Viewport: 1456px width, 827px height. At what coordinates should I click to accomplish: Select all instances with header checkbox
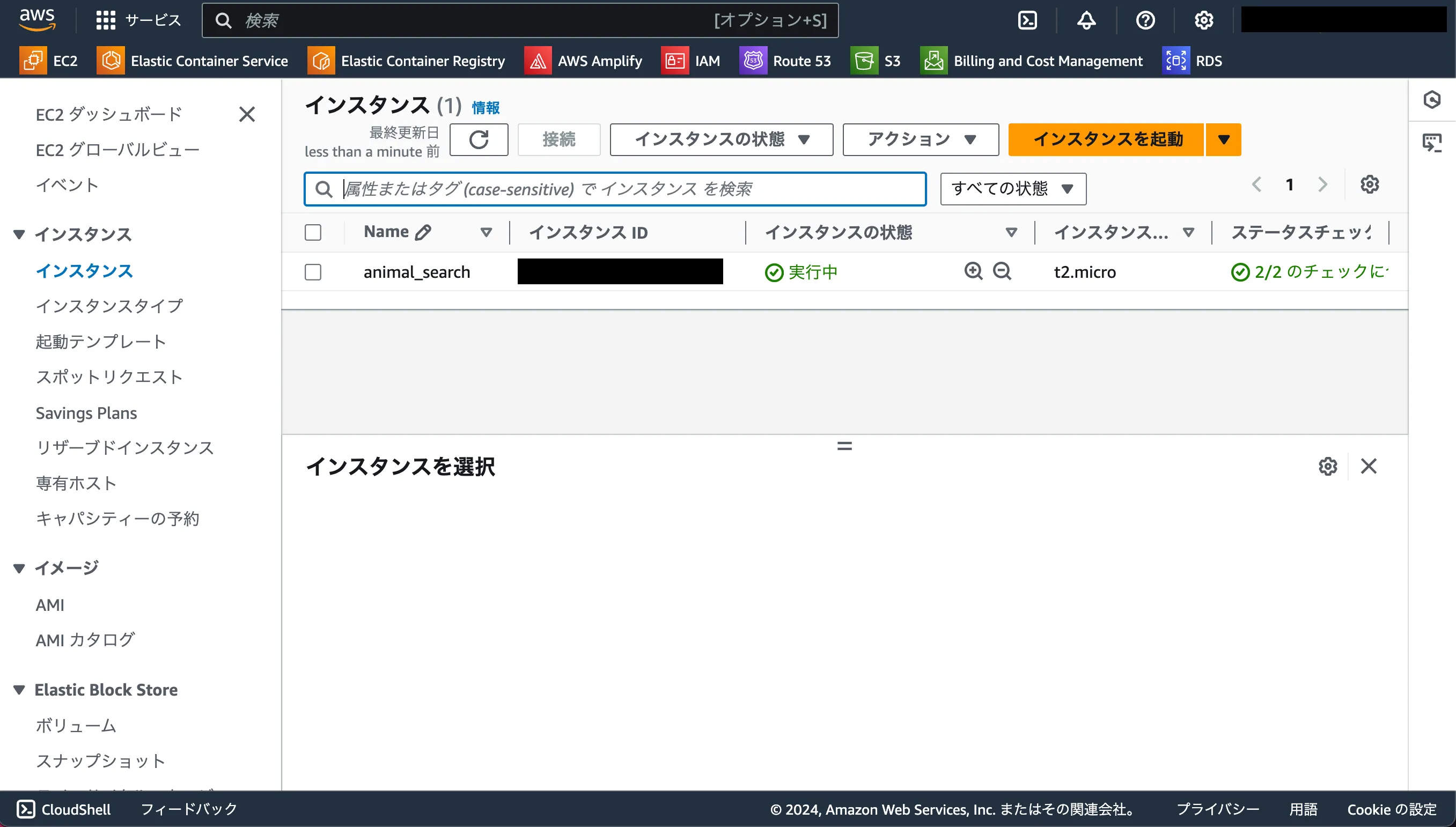click(x=313, y=232)
